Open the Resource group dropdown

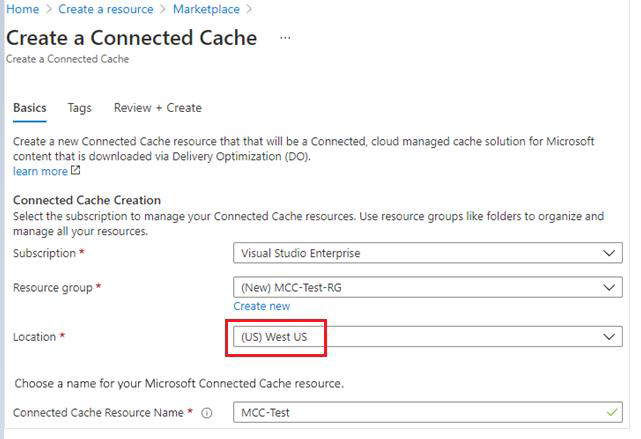pyautogui.click(x=611, y=288)
